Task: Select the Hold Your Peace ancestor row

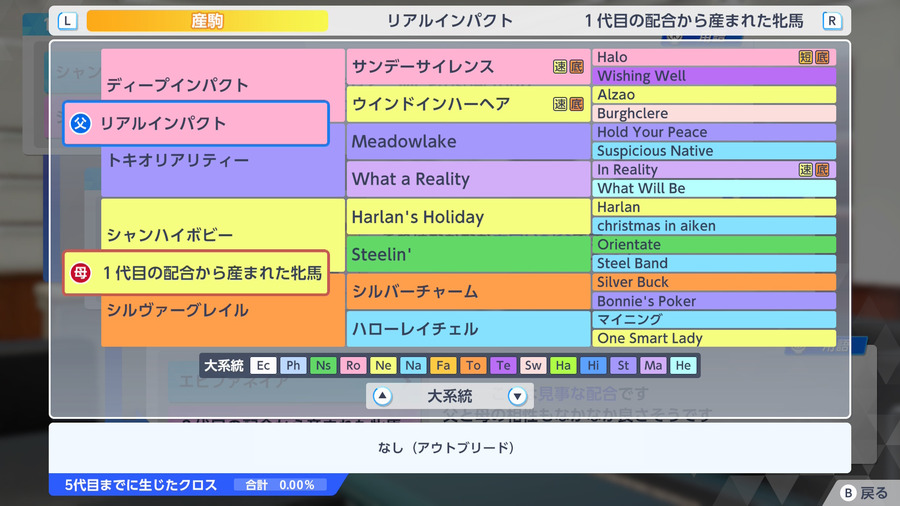Action: [714, 132]
